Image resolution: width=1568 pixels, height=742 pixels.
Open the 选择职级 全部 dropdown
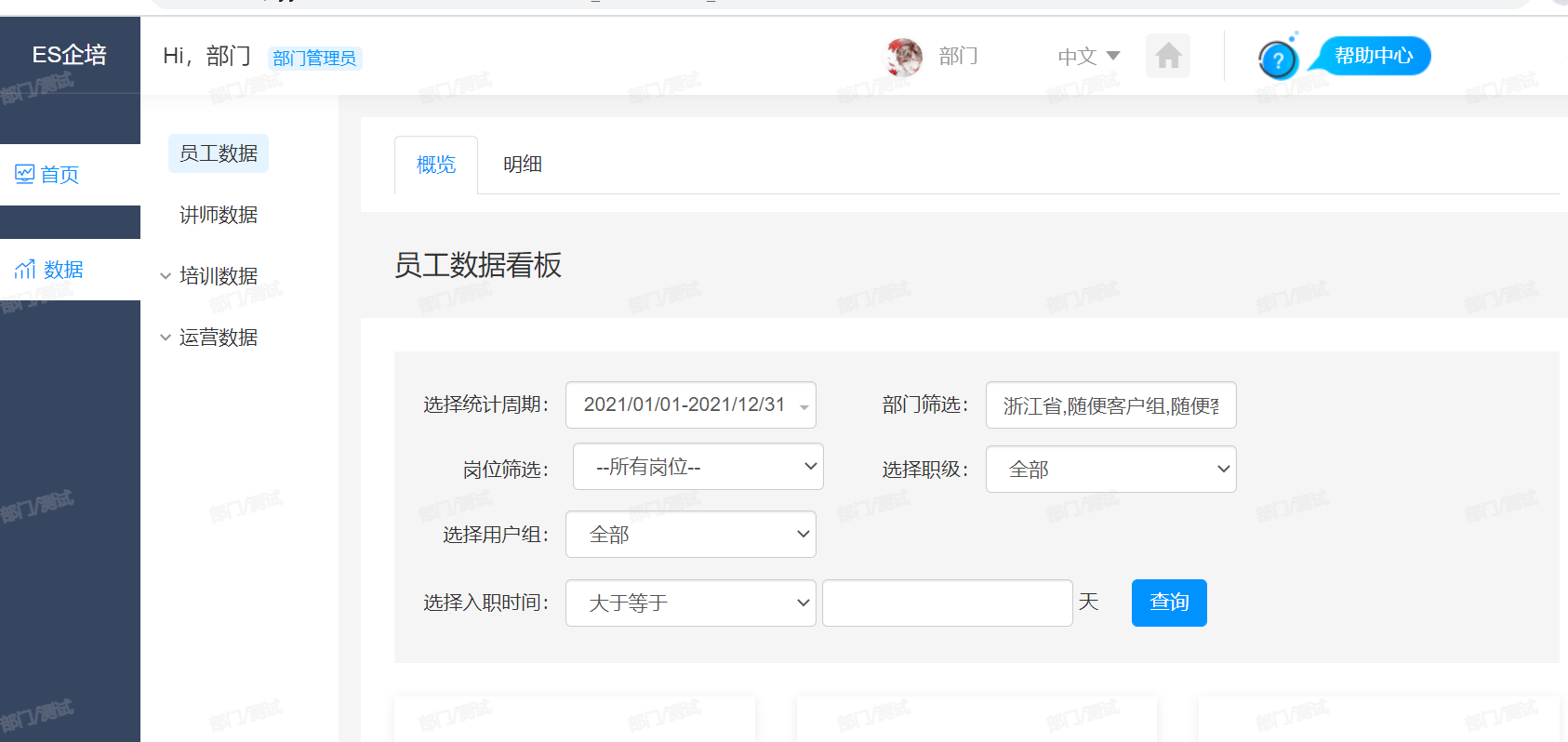tap(1111, 469)
